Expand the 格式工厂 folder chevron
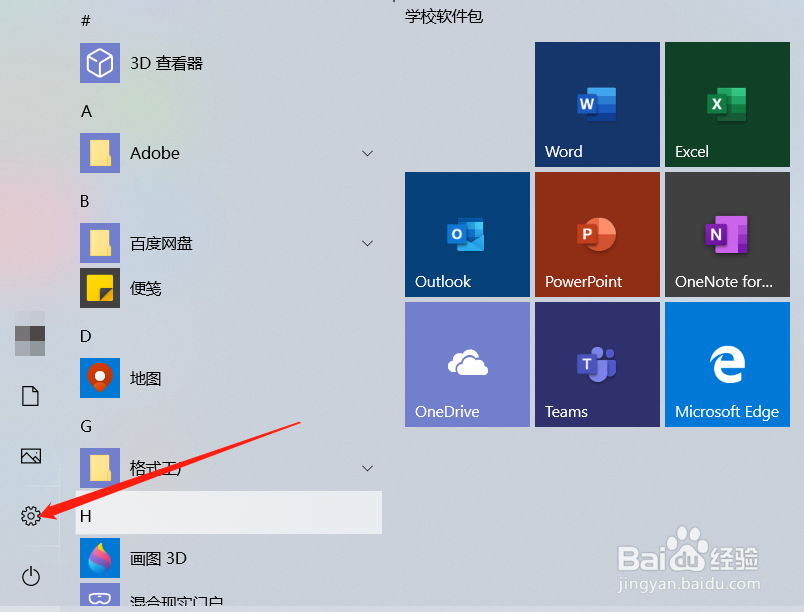804x612 pixels. (367, 468)
